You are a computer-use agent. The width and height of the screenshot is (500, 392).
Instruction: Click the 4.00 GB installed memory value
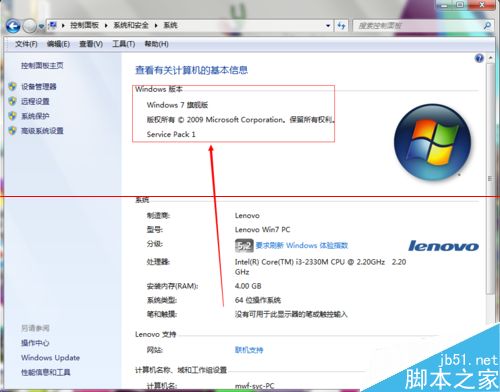point(248,286)
